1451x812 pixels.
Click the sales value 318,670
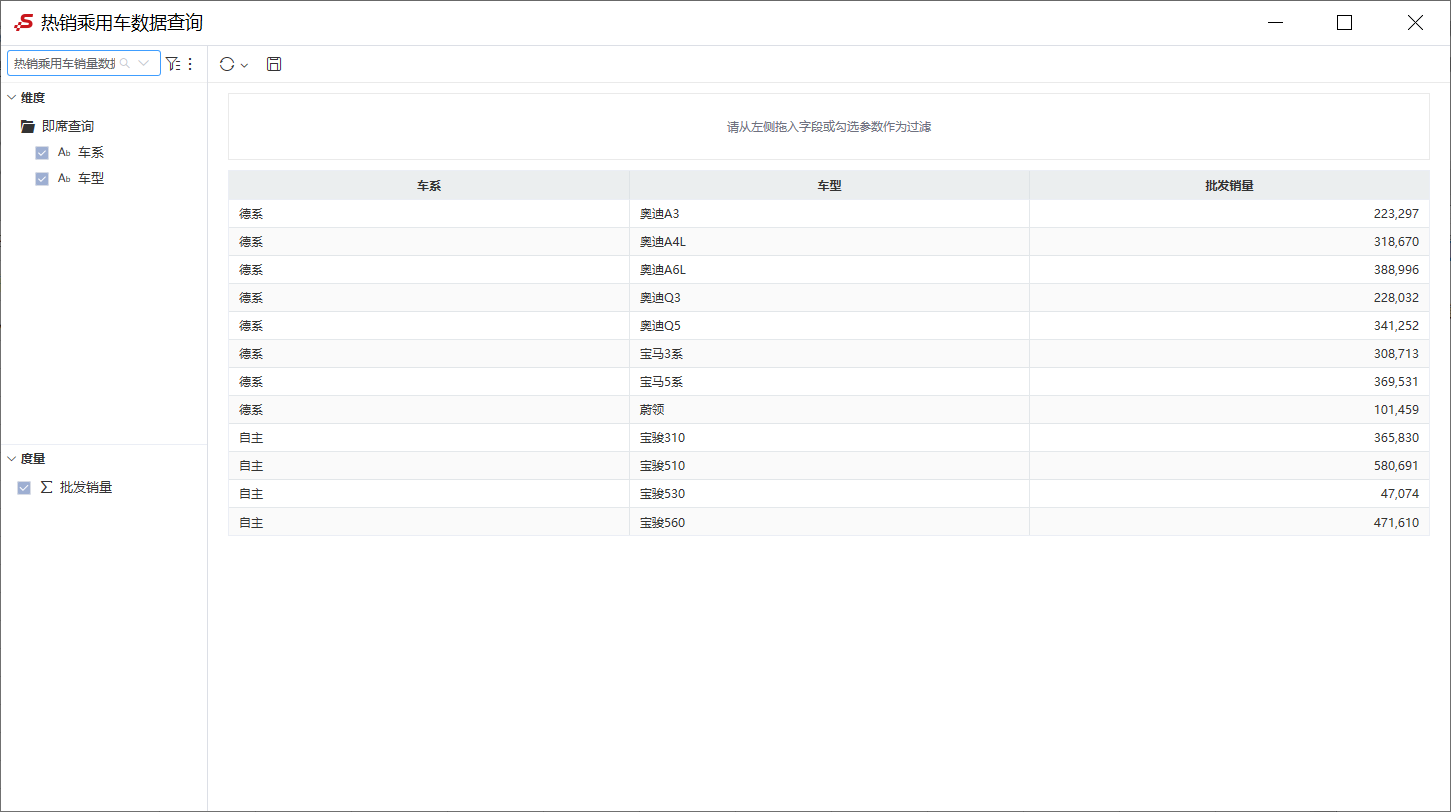(1396, 242)
